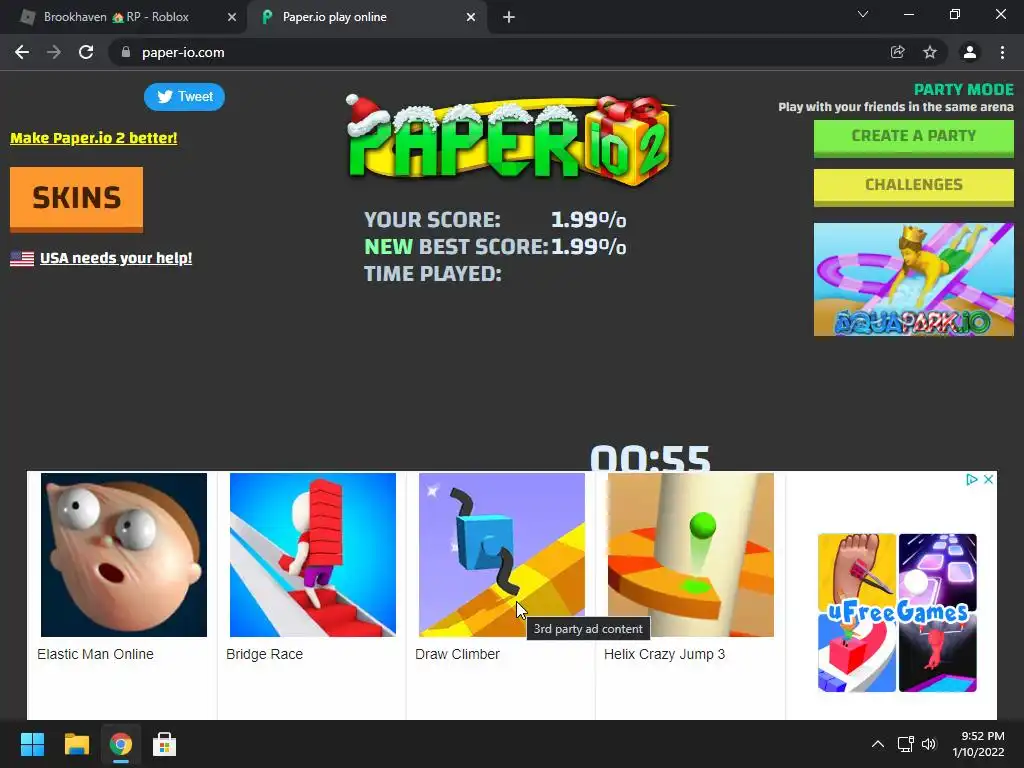Open File Explorer from taskbar

(76, 744)
